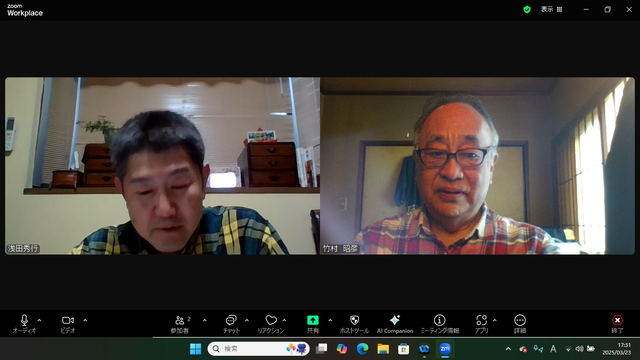This screenshot has width=640, height=360.
Task: Expand audio options caret
Action: coord(39,320)
